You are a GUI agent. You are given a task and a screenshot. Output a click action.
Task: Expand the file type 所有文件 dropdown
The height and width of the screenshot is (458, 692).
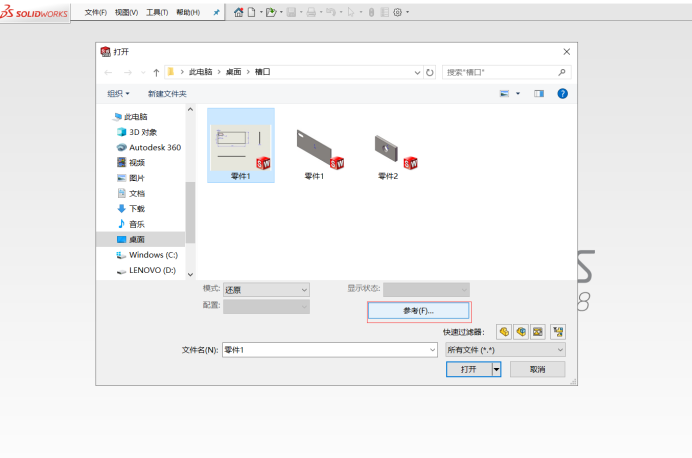pyautogui.click(x=560, y=350)
